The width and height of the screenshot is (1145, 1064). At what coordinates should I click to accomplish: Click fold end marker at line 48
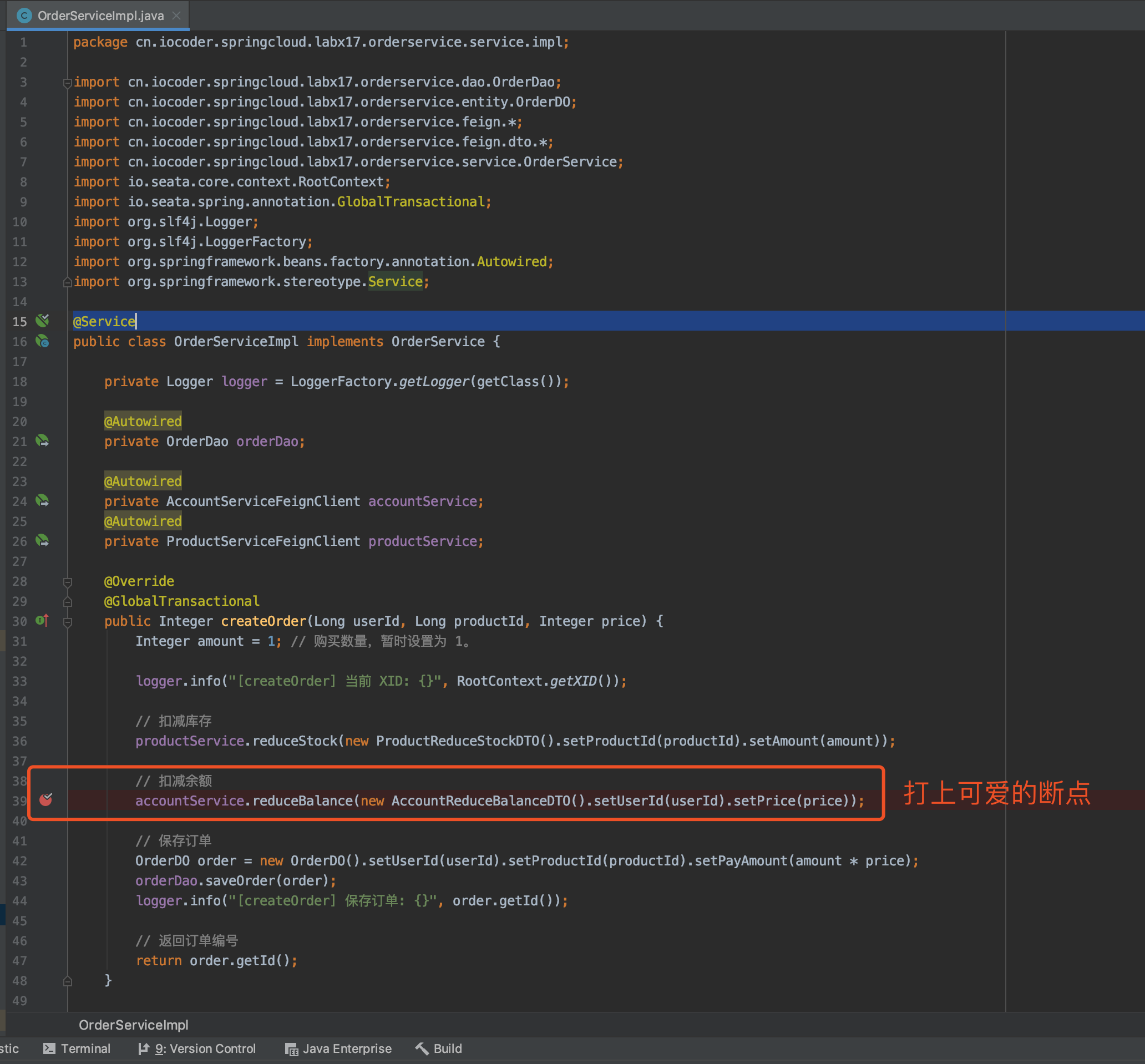coord(67,981)
